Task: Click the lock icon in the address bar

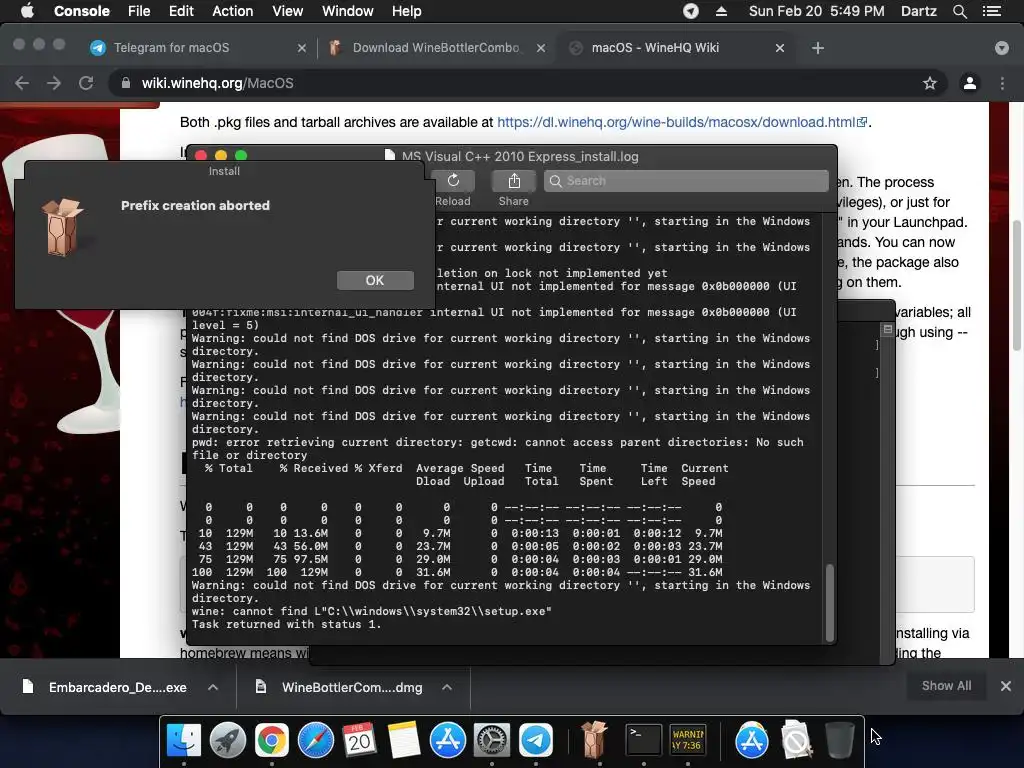Action: click(126, 83)
